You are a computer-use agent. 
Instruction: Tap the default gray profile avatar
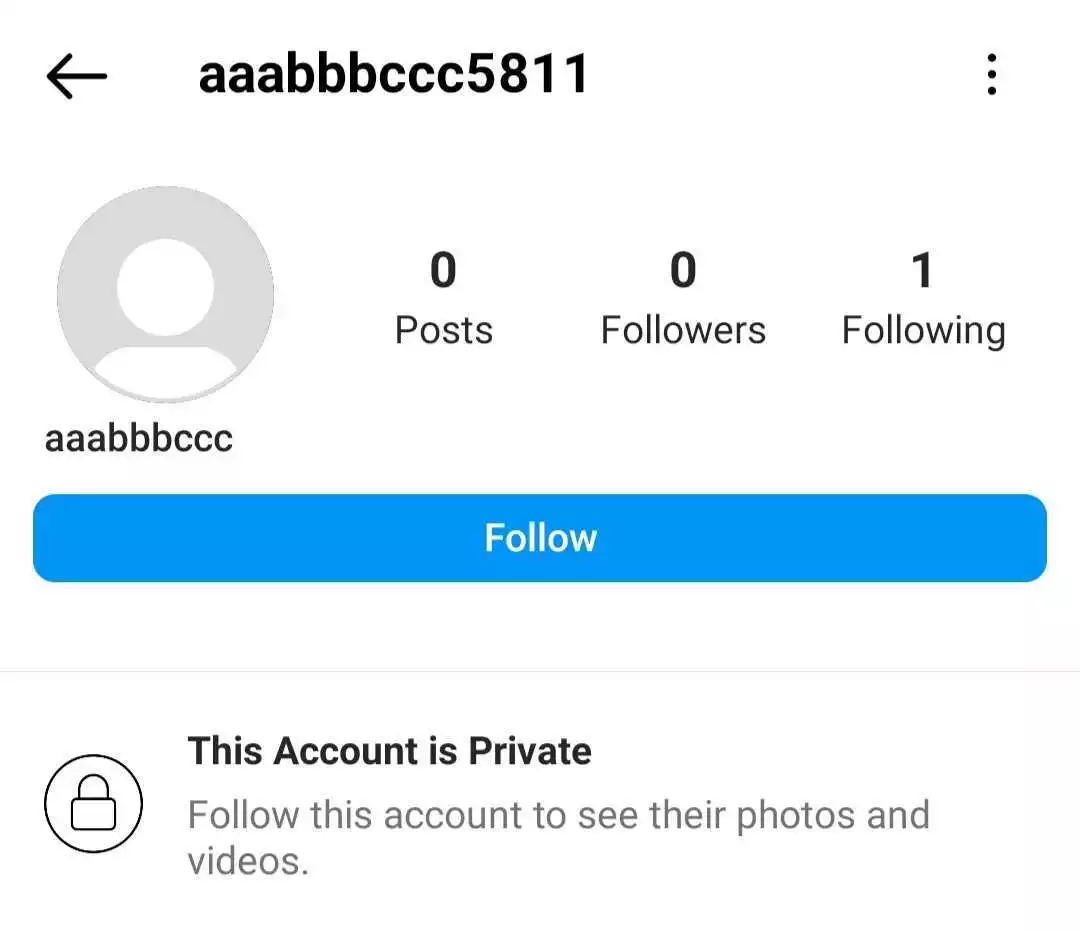pyautogui.click(x=165, y=294)
